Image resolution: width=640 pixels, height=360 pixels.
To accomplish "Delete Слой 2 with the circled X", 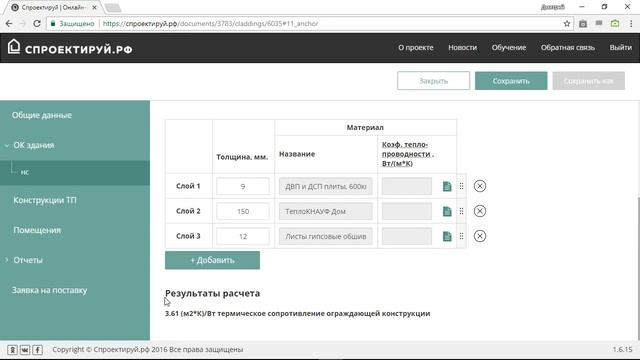I will 480,211.
